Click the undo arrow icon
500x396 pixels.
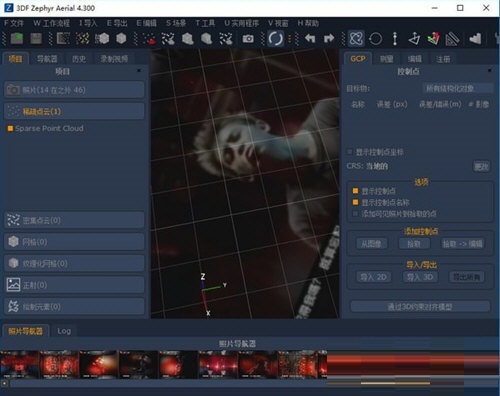tap(310, 39)
